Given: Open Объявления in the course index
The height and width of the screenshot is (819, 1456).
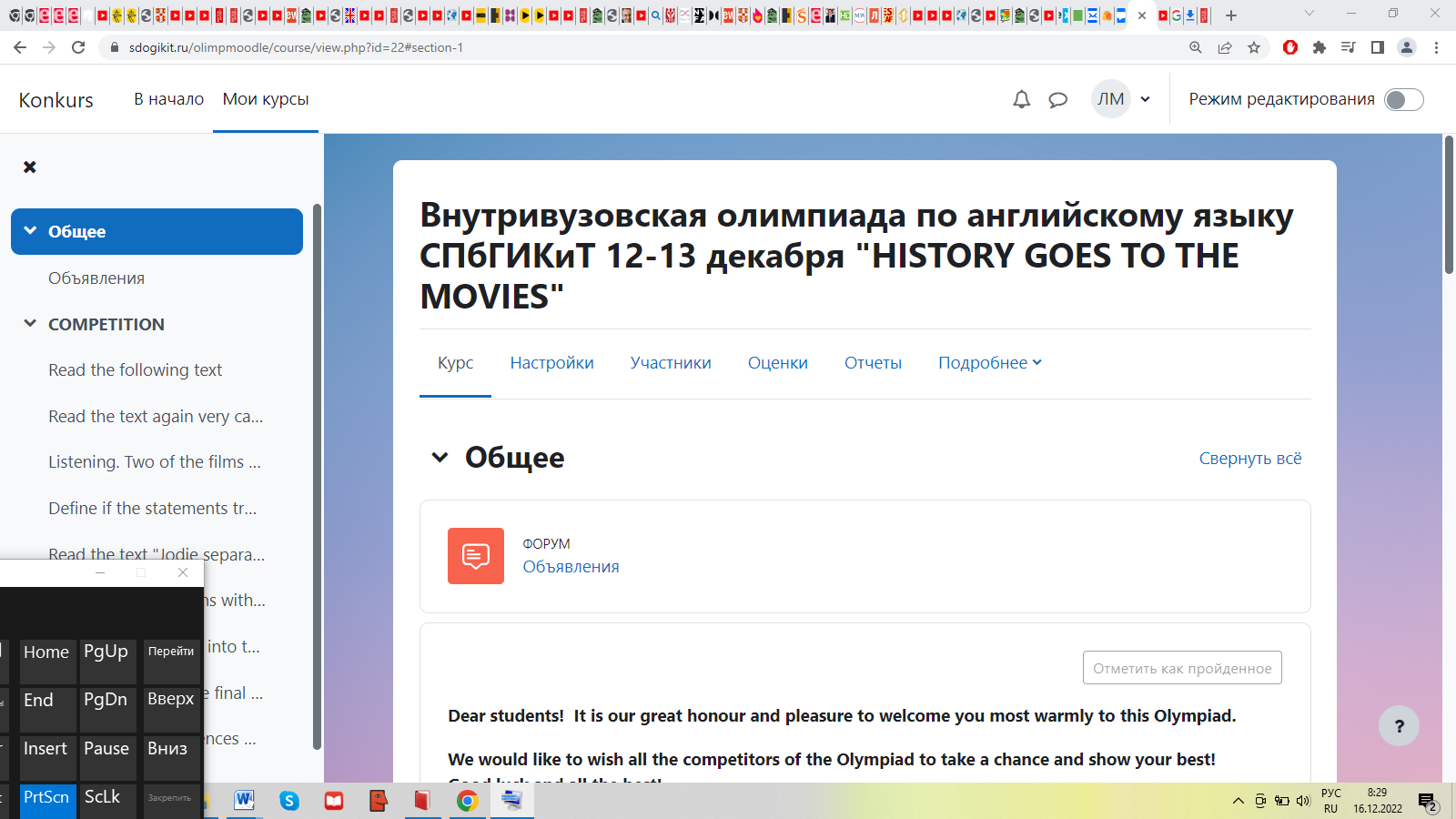Looking at the screenshot, I should point(96,278).
